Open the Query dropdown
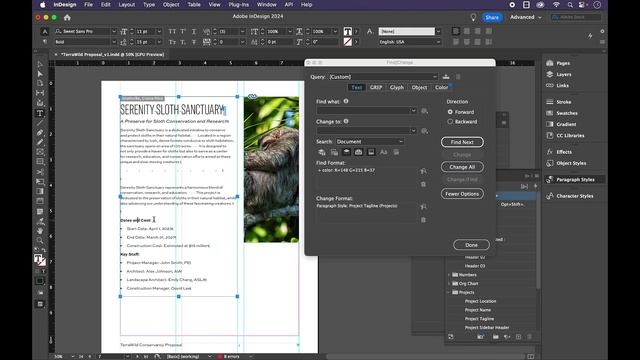 [x=383, y=77]
